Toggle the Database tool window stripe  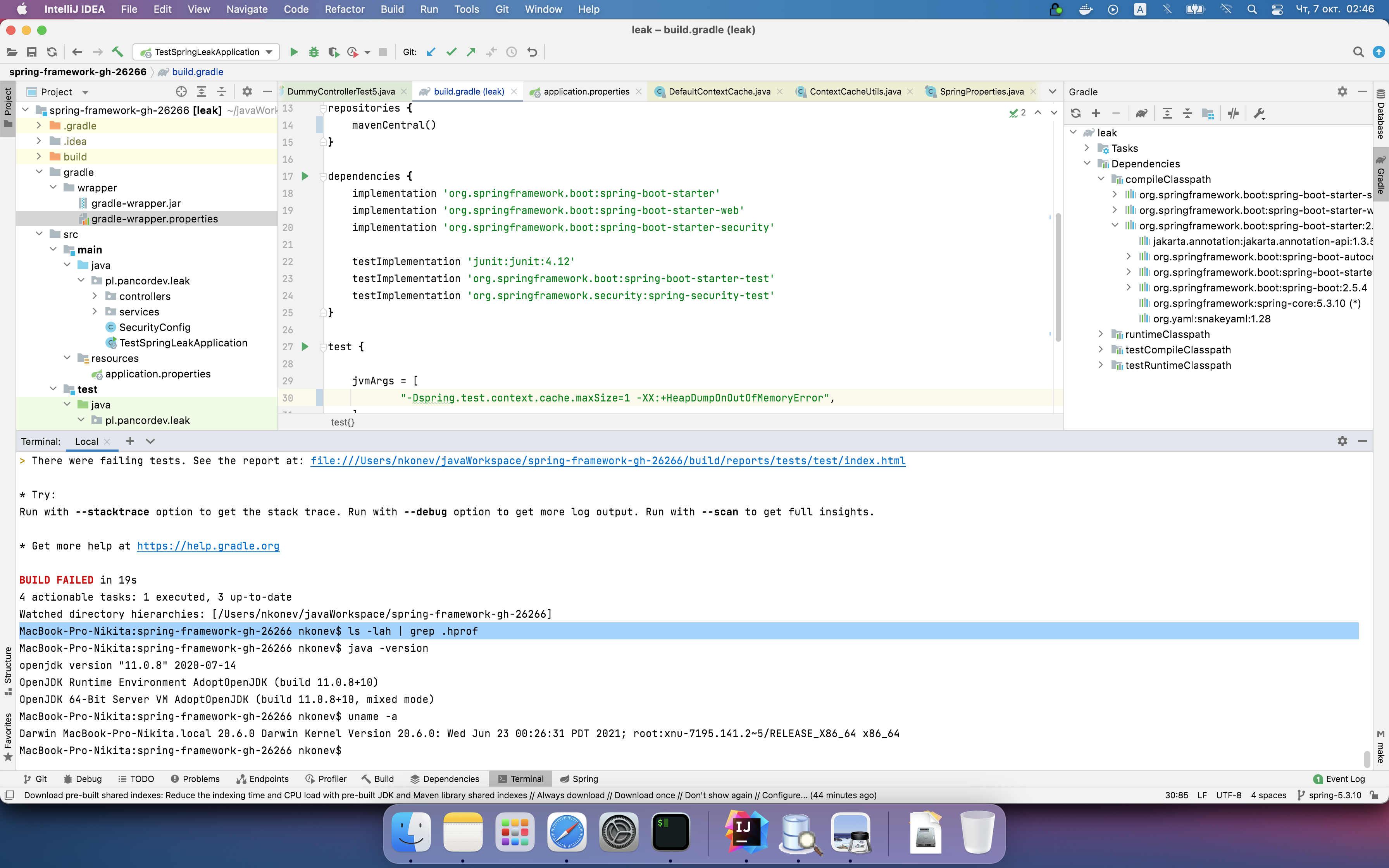1381,115
